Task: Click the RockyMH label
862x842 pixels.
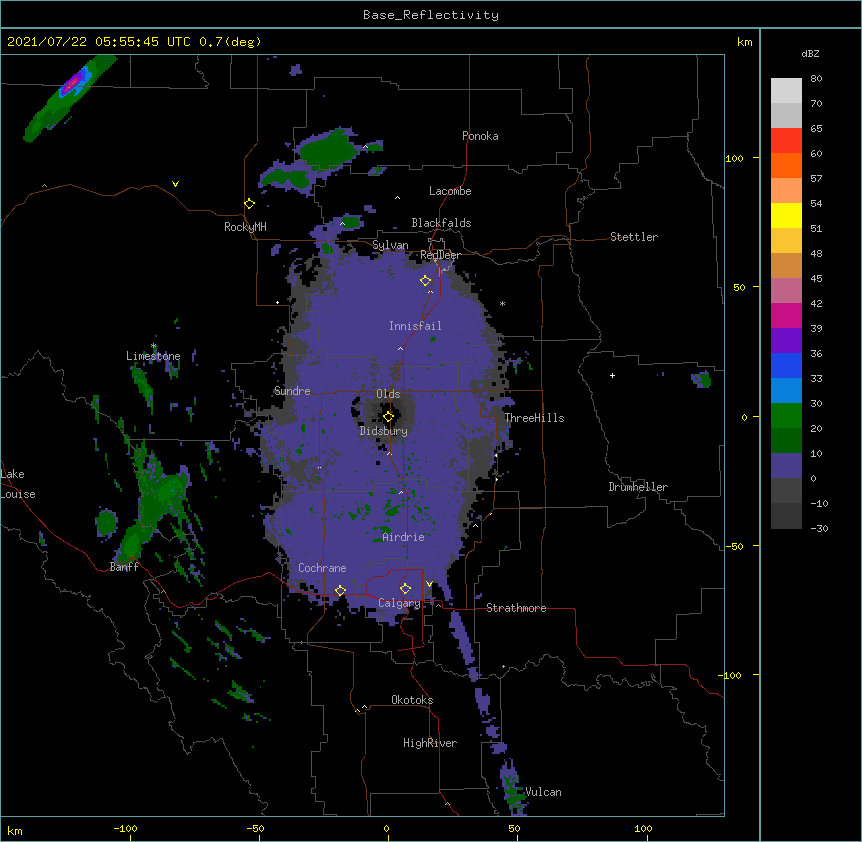Action: tap(245, 227)
